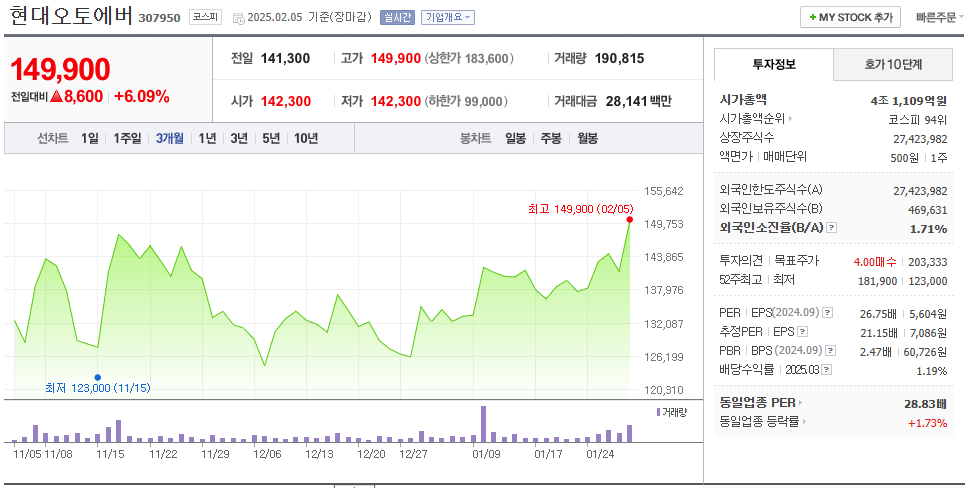Click the 동일업종 PER link
968x488 pixels.
[x=757, y=403]
